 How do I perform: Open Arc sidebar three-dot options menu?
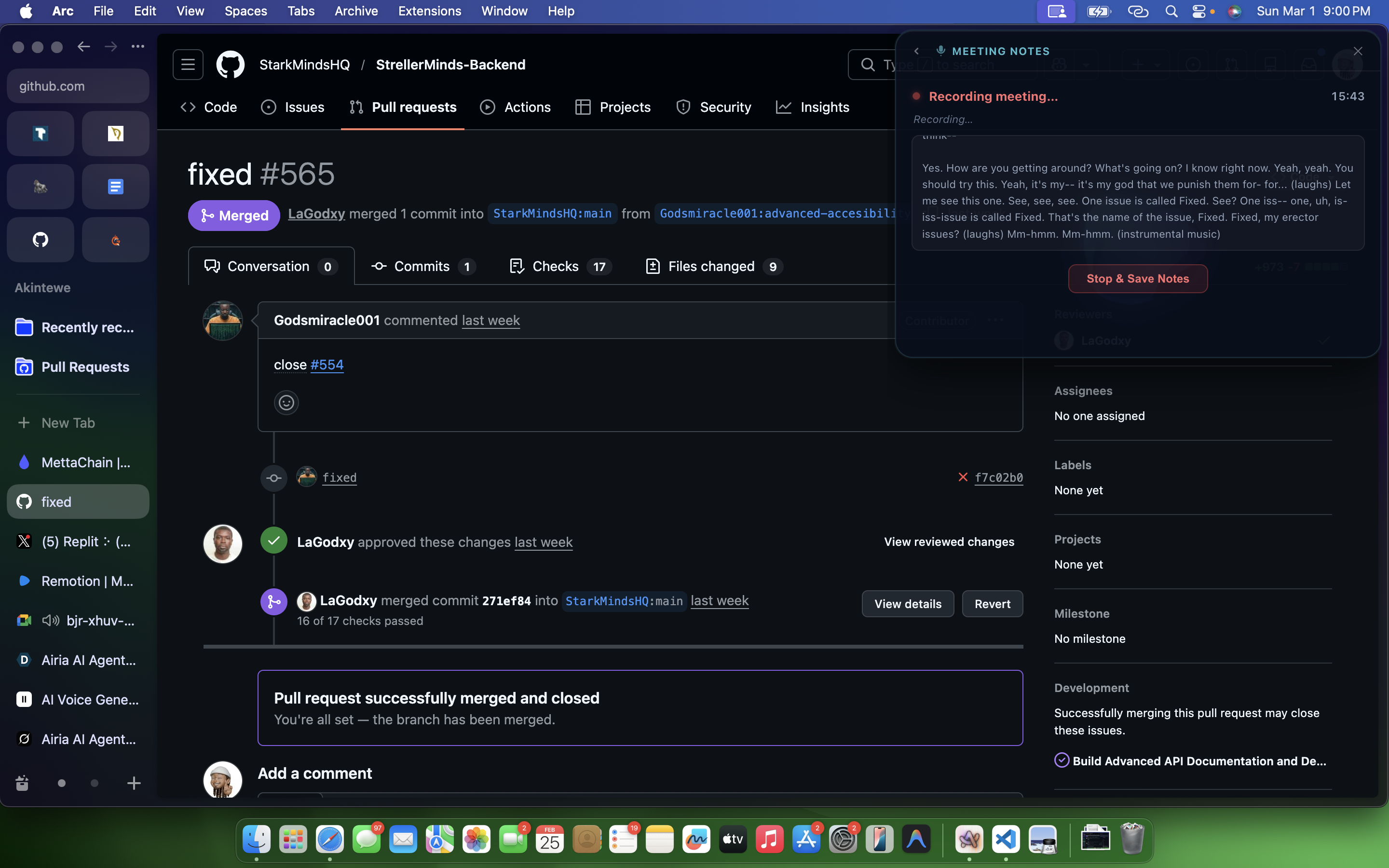[x=138, y=46]
